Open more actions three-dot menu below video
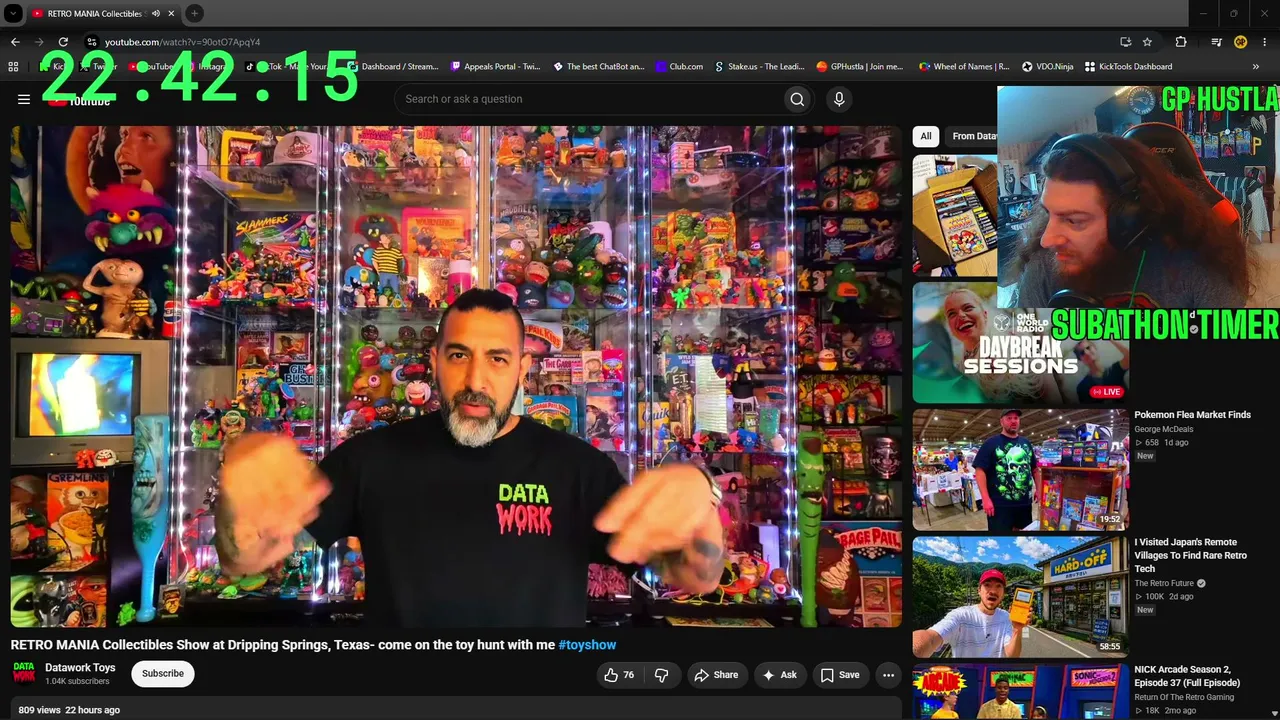The image size is (1280, 720). click(x=888, y=675)
